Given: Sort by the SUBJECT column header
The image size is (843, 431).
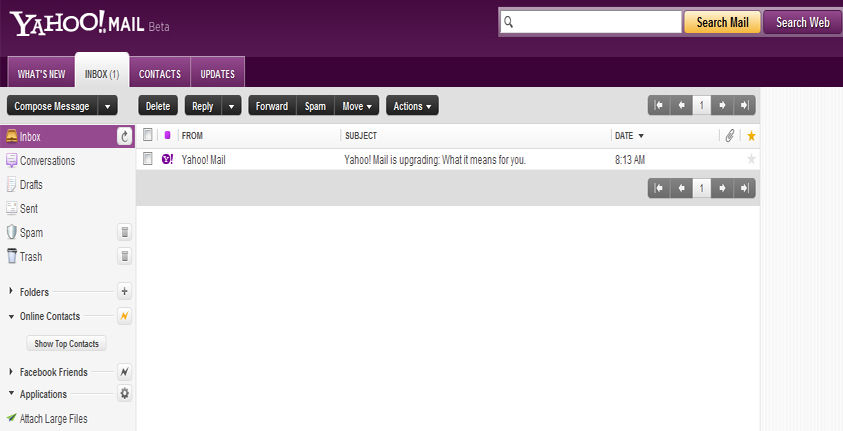Looking at the screenshot, I should coord(361,136).
